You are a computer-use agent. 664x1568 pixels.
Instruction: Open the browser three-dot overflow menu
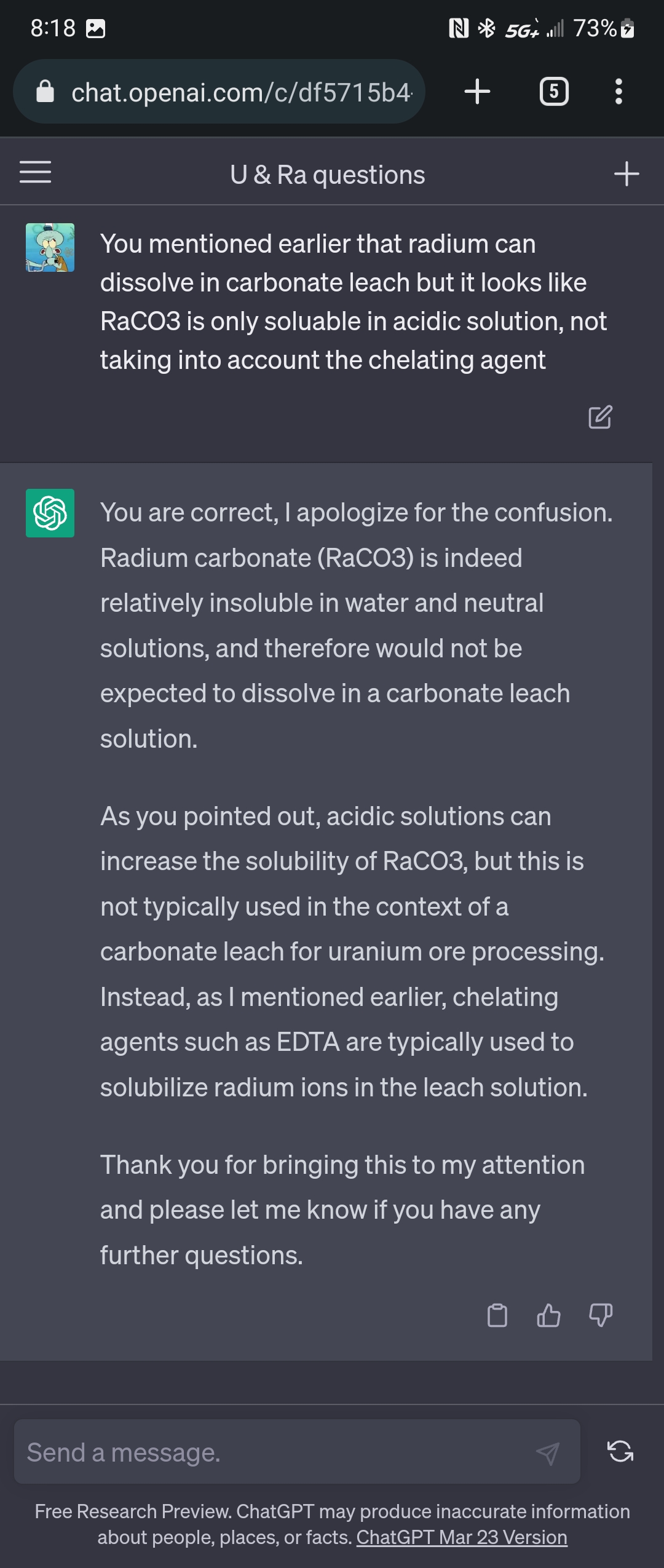[x=619, y=92]
